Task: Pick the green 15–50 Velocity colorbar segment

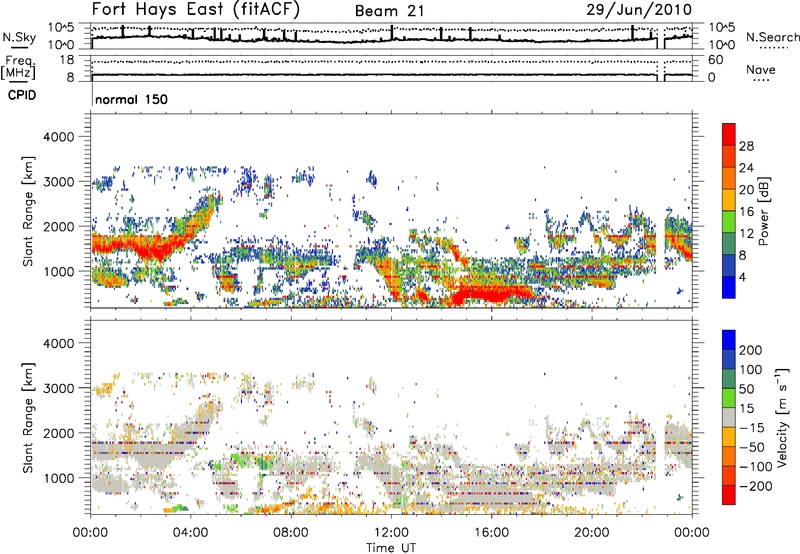Action: (x=729, y=398)
